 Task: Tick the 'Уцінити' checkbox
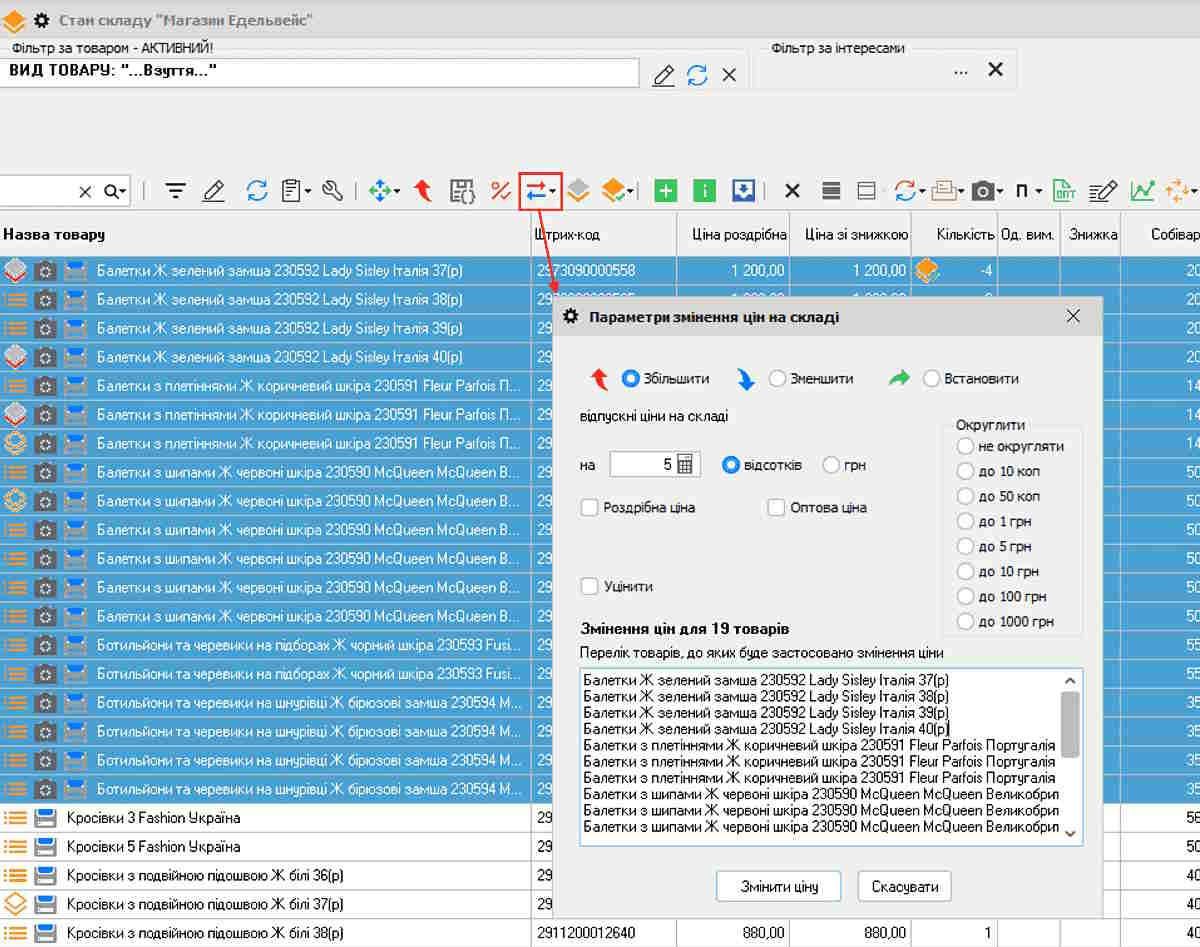[x=590, y=586]
